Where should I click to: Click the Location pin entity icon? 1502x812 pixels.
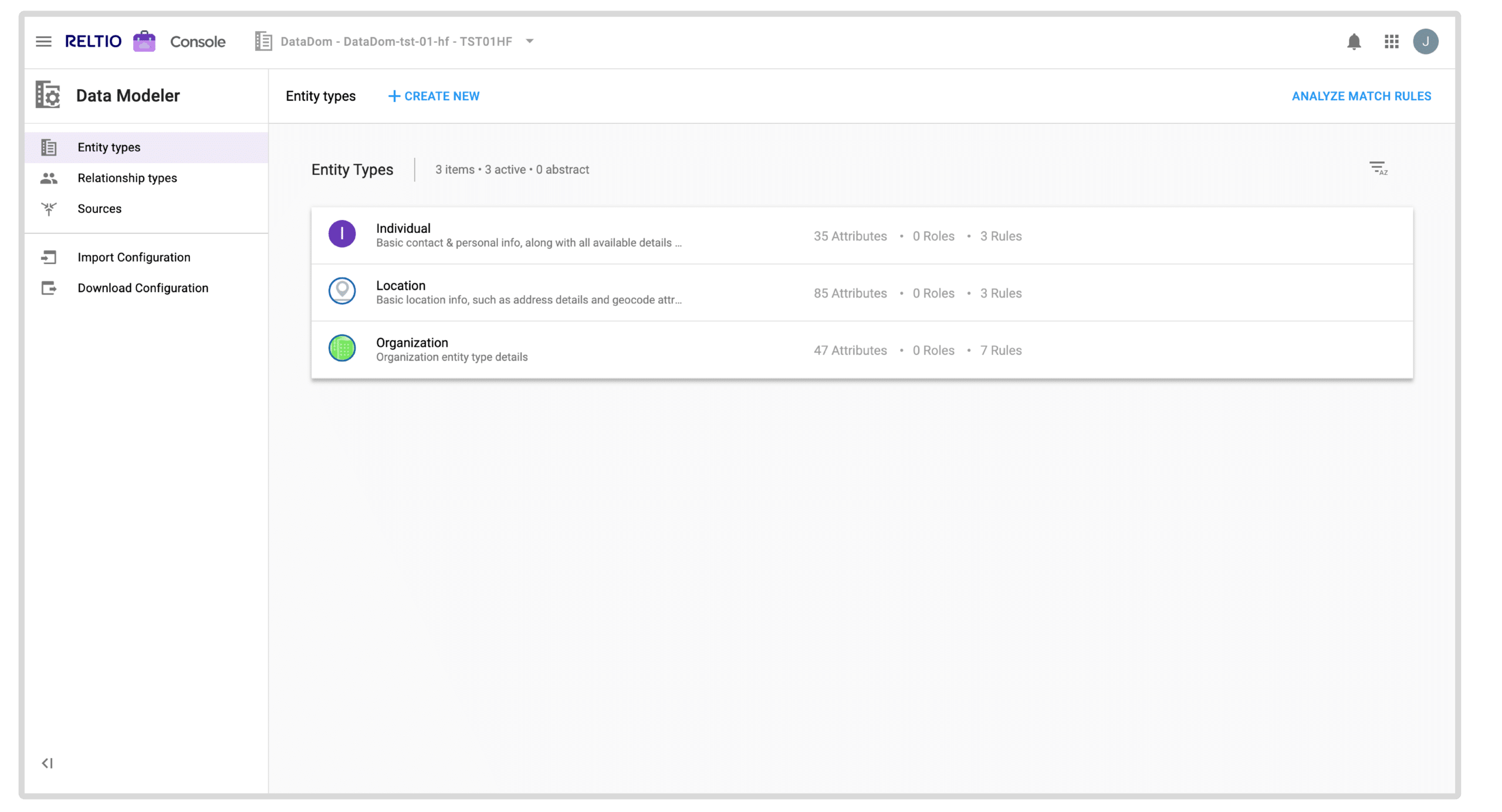(341, 291)
